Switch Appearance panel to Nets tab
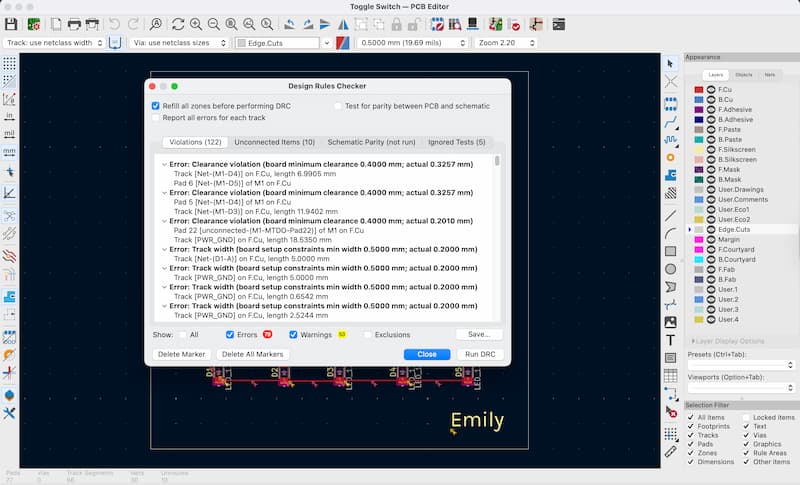Screen dimensions: 800x485 [x=770, y=75]
